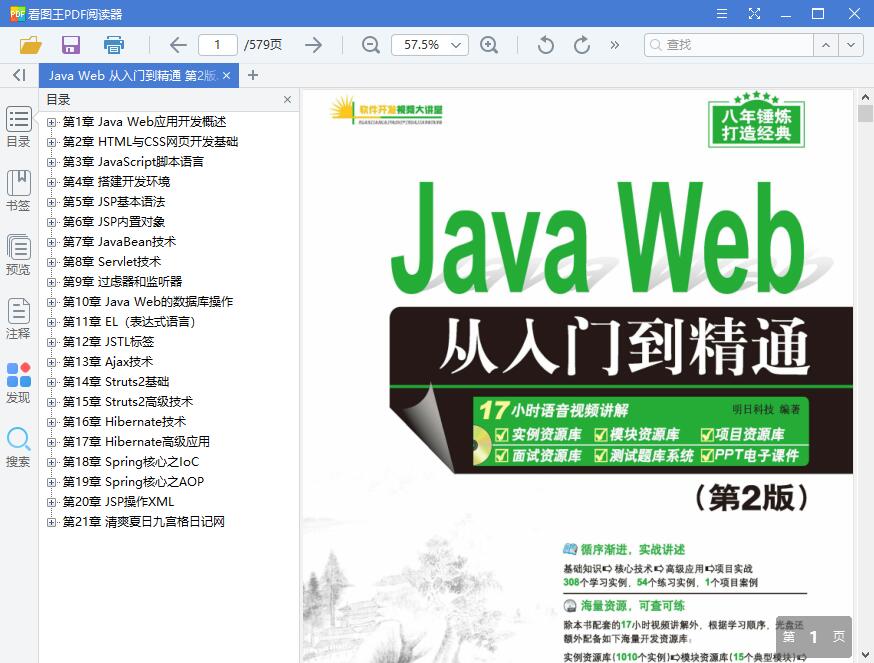Expand 第5章 JSP基本语法

pyautogui.click(x=51, y=202)
